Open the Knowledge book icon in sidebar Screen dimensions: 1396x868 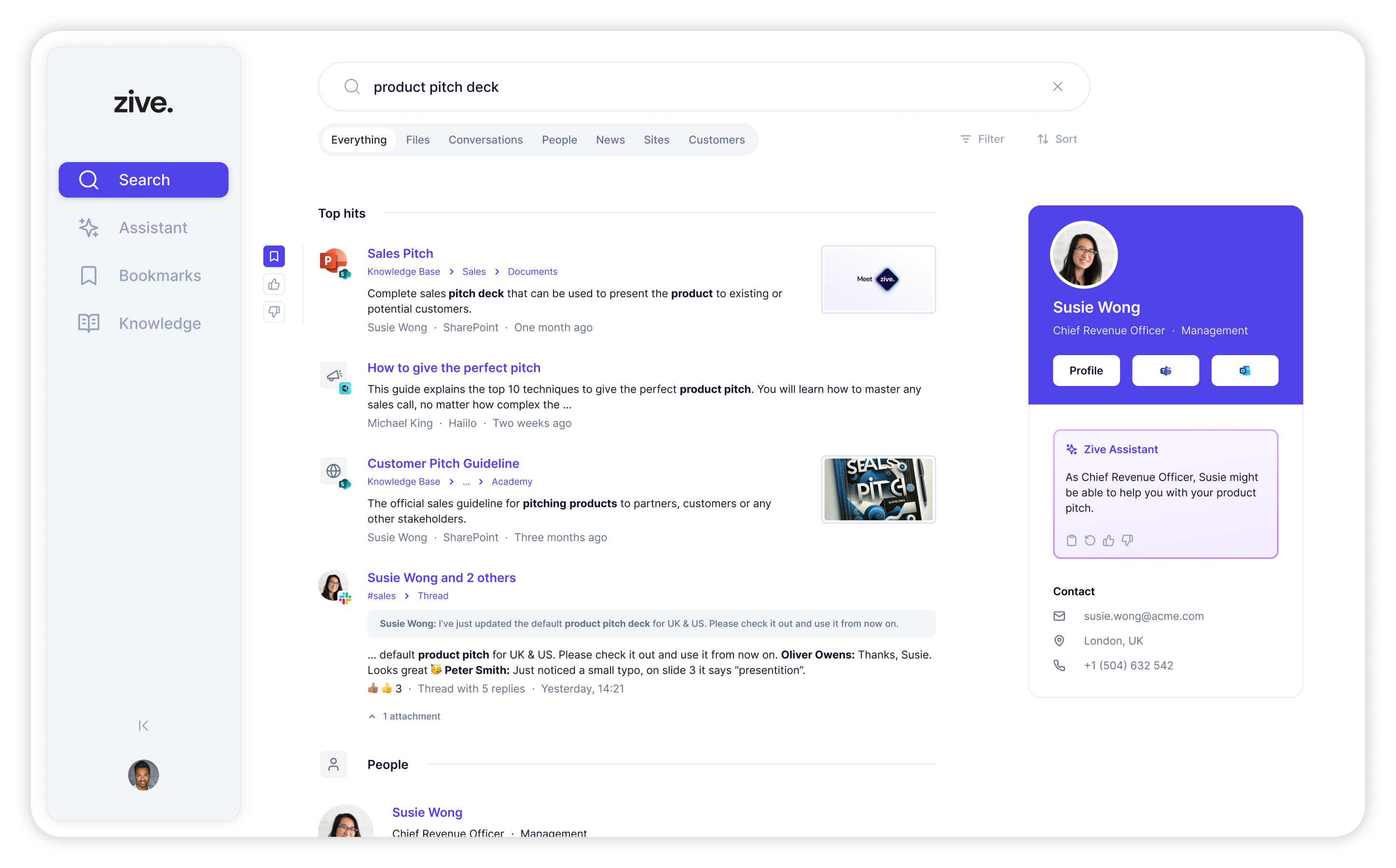88,323
